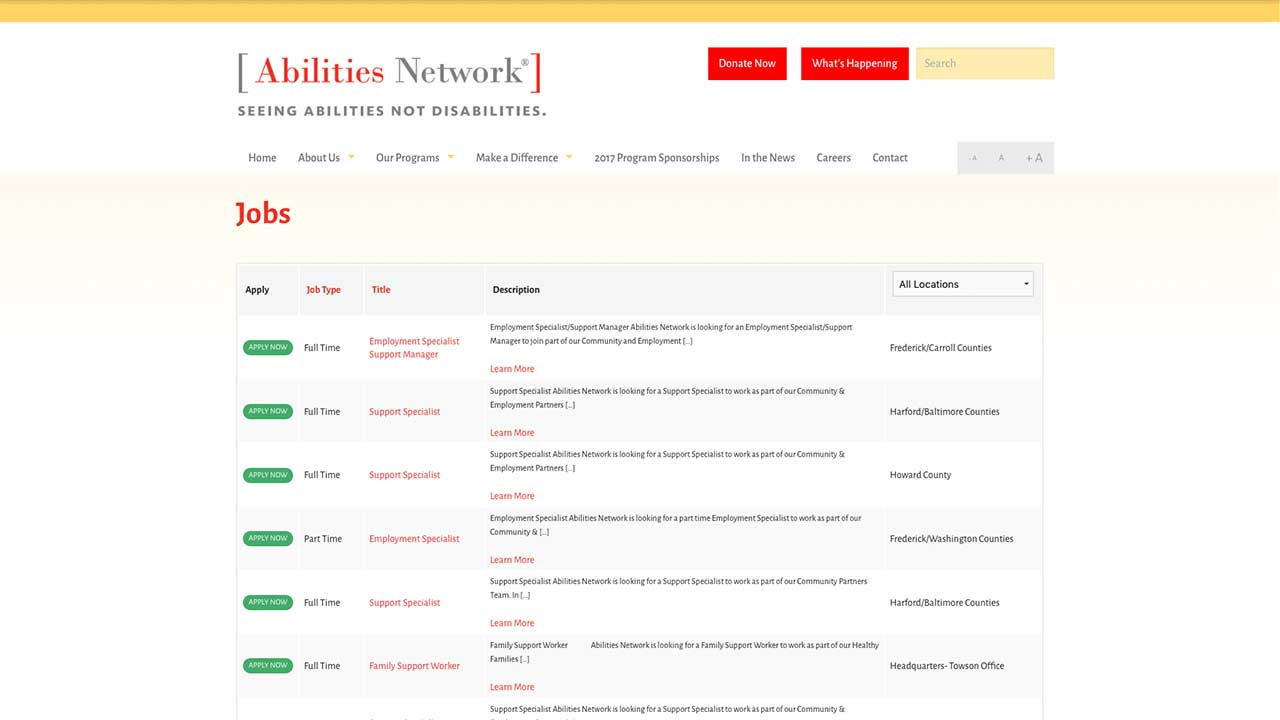Apply Now for Employment Specialist Support Manager

pyautogui.click(x=268, y=348)
